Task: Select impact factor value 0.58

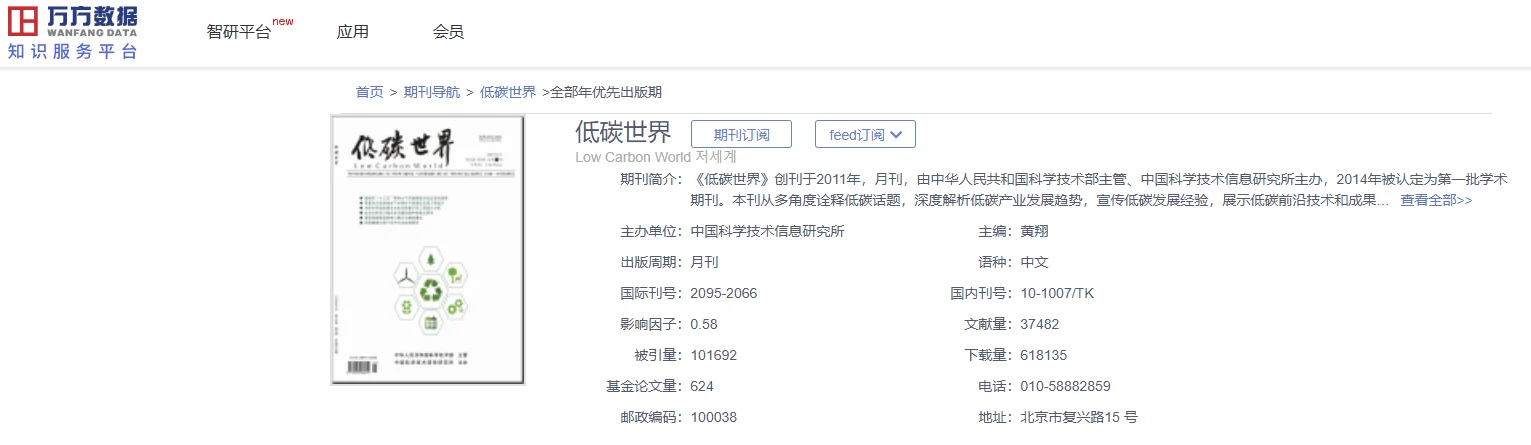Action: [704, 324]
